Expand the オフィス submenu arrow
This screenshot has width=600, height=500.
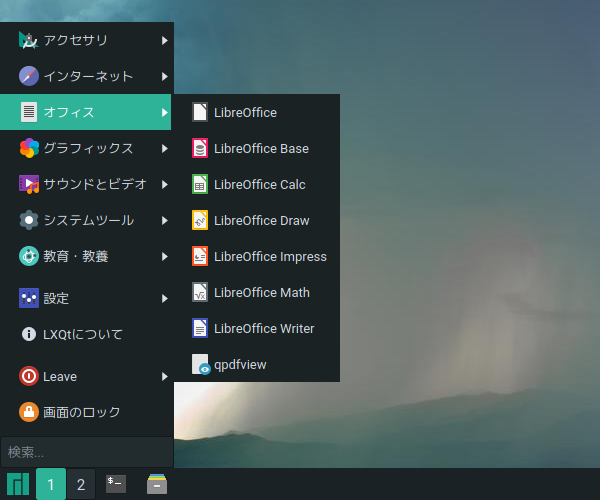165,112
